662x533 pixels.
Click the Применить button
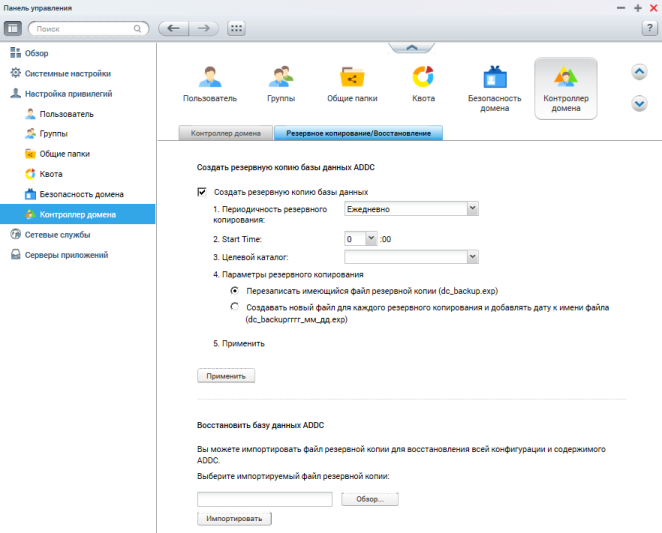click(x=226, y=376)
